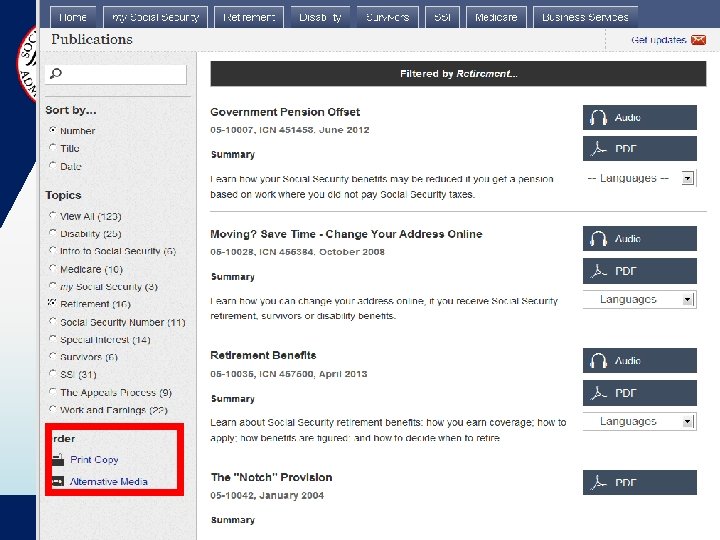Click PDF icon for Government Pension Offset
This screenshot has height=540, width=720.
(598, 148)
